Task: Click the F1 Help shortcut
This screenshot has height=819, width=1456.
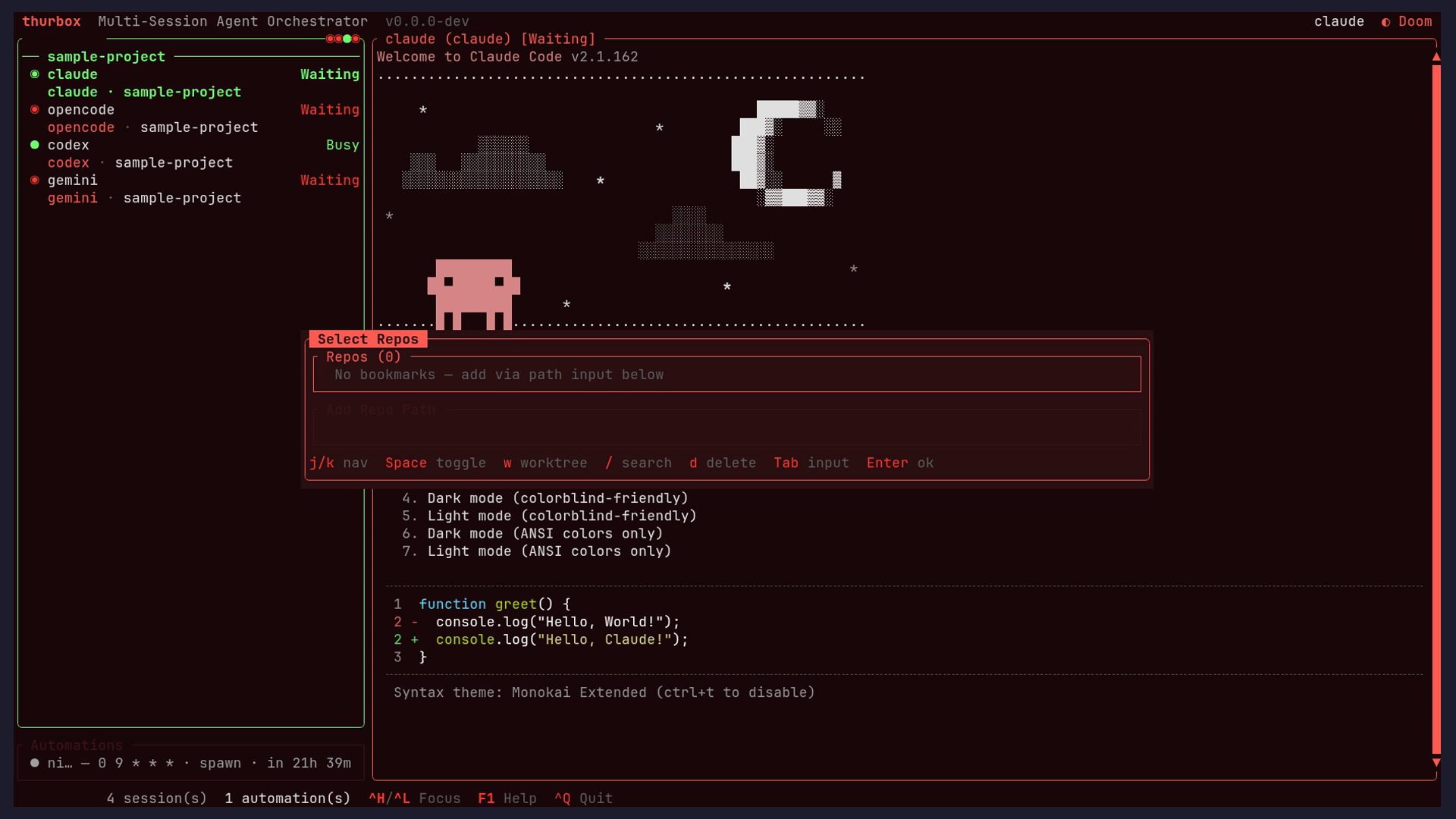Action: tap(507, 799)
